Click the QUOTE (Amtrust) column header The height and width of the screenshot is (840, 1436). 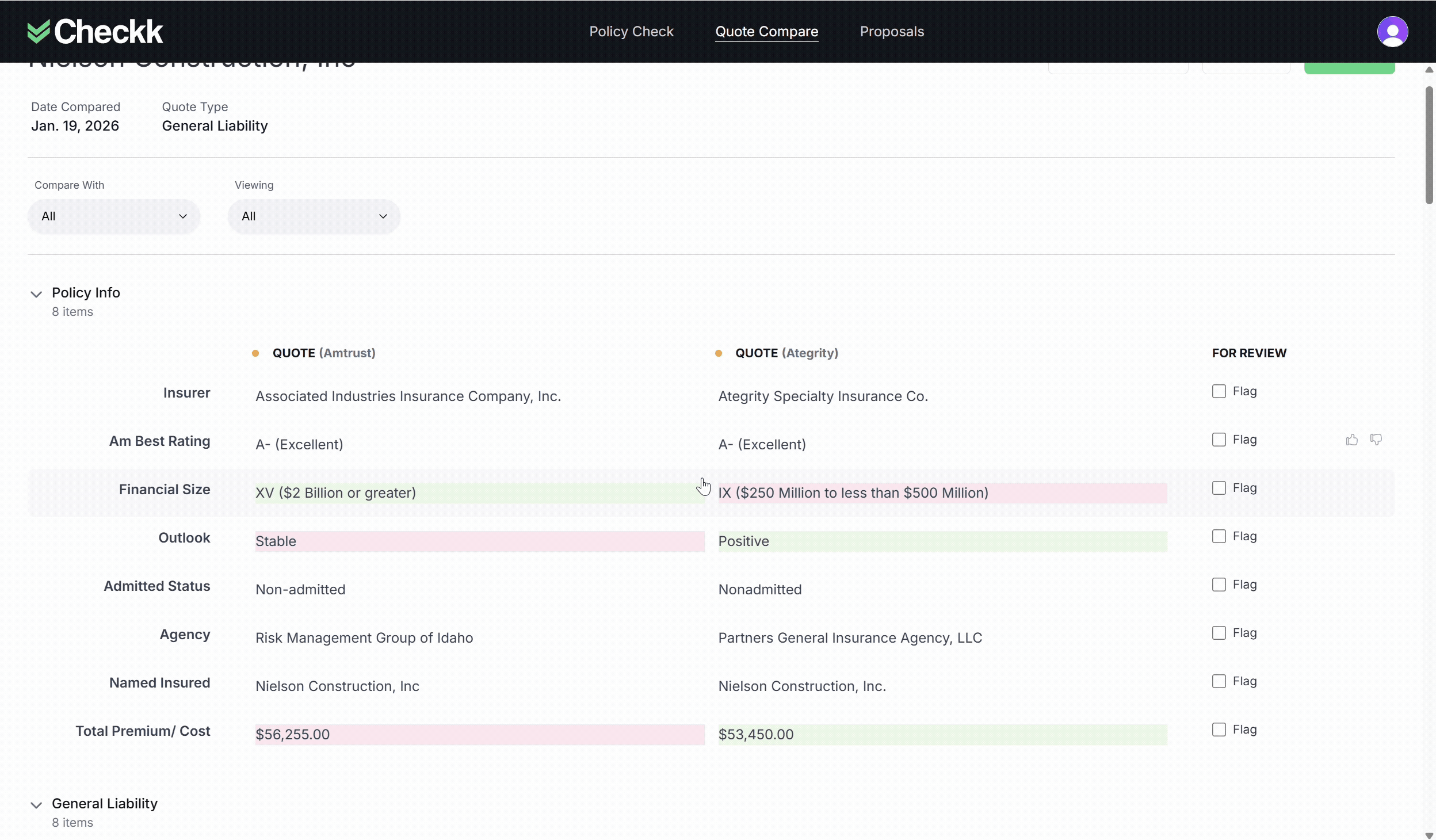[x=324, y=353]
